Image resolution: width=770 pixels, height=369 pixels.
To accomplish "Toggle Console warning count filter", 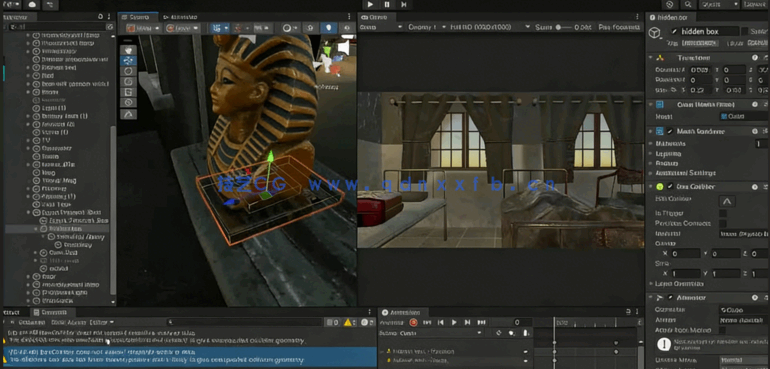I will click(x=350, y=322).
